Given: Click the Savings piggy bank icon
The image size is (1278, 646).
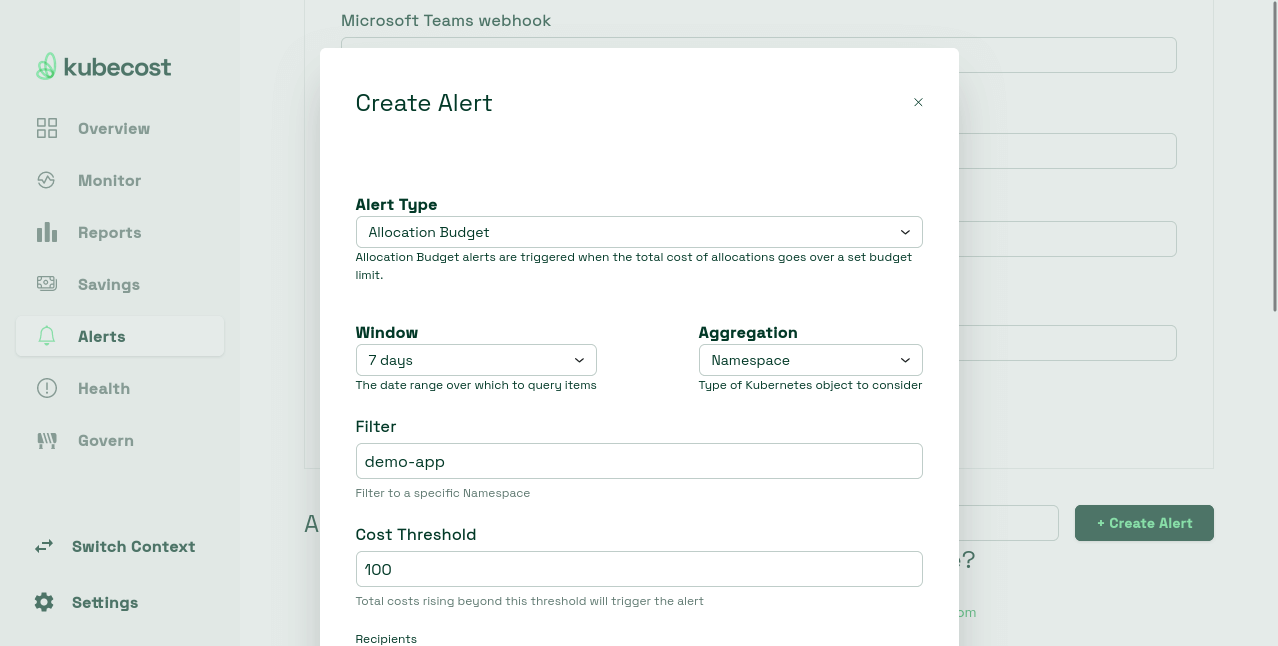Looking at the screenshot, I should [x=46, y=284].
